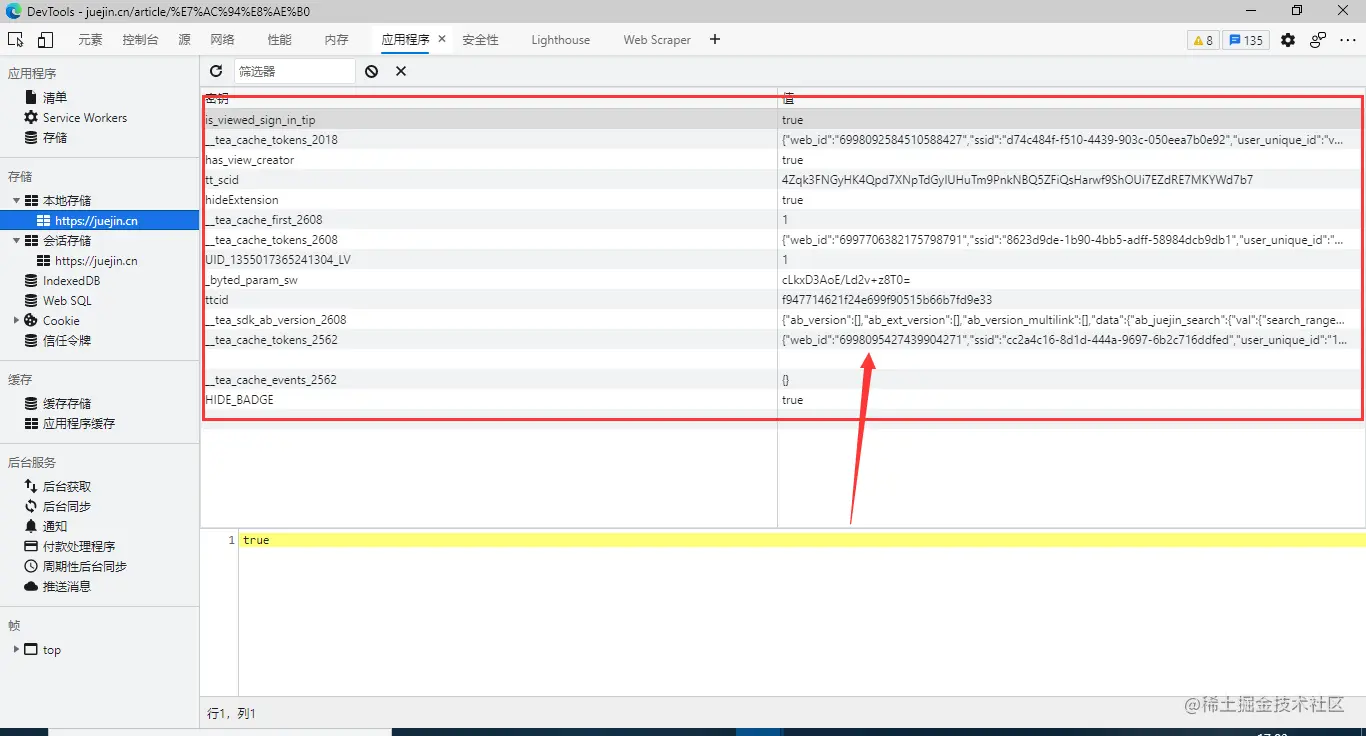Open Service Workers in the sidebar
Image resolution: width=1366 pixels, height=736 pixels.
click(85, 118)
